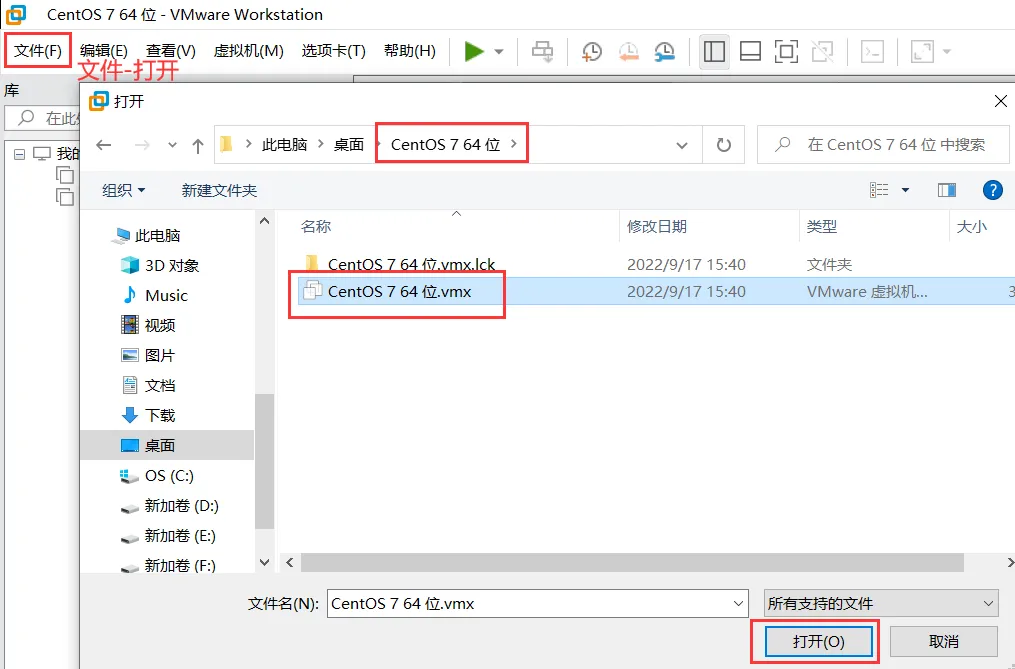1015x669 pixels.
Task: Take a snapshot of the virtual machine
Action: point(591,51)
